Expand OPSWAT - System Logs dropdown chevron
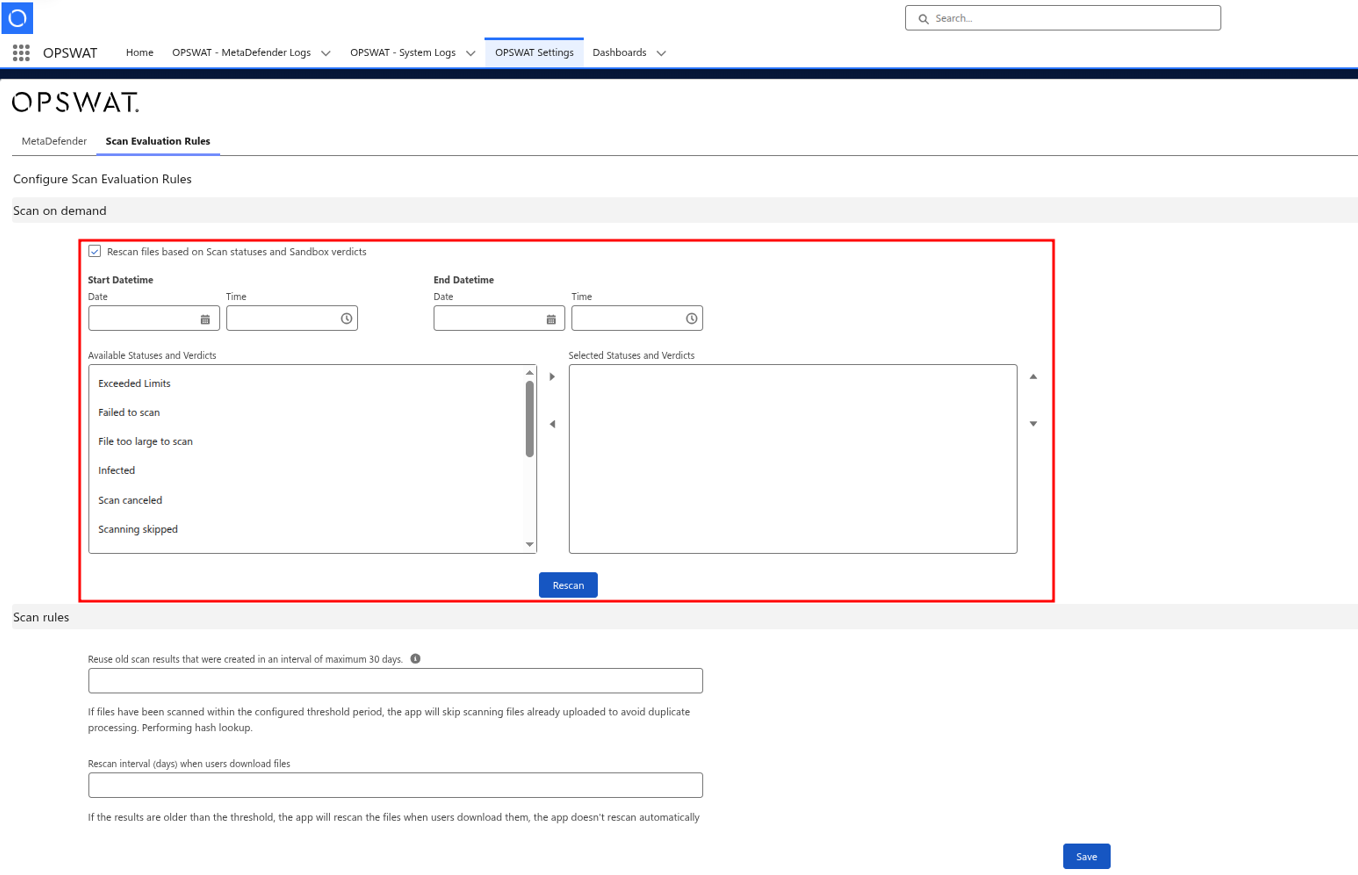This screenshot has width=1358, height=875. pyautogui.click(x=470, y=53)
